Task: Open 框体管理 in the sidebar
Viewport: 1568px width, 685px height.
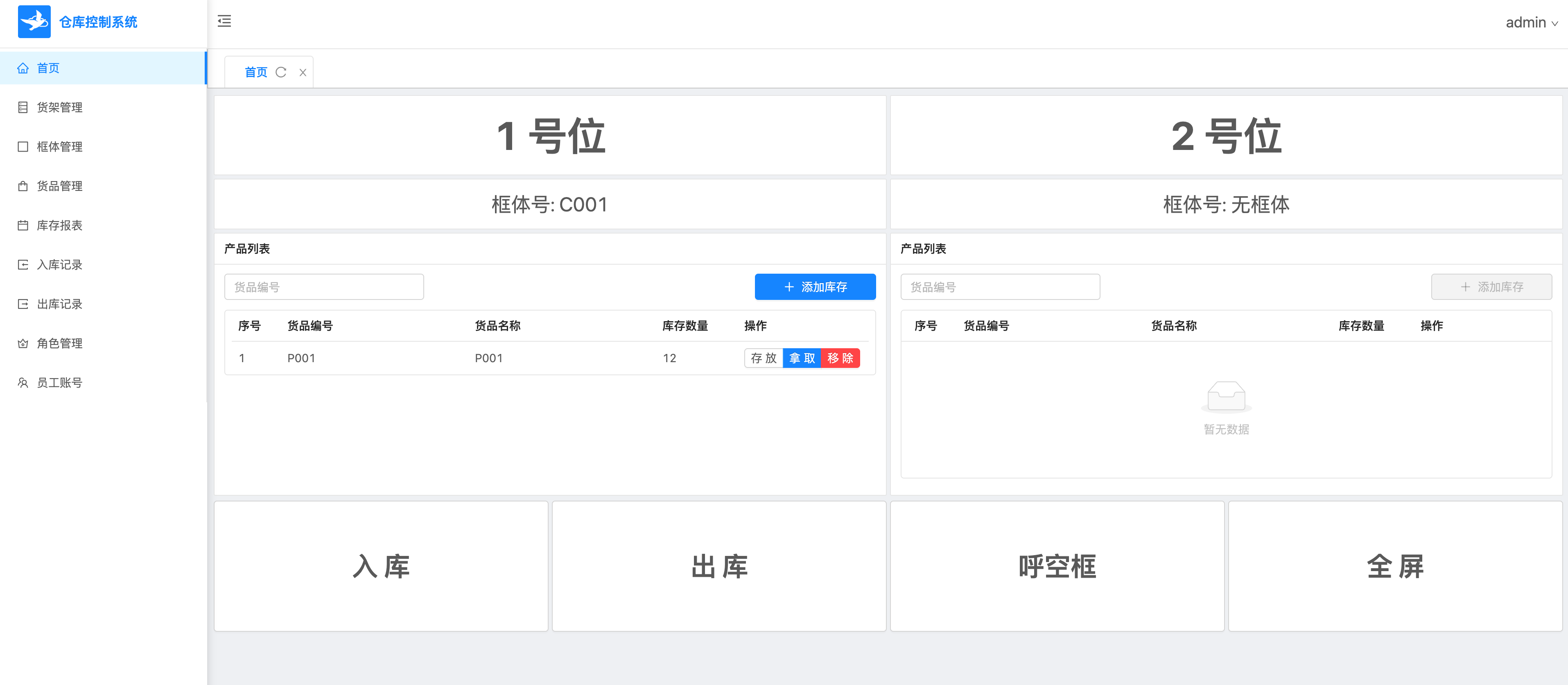Action: coord(59,147)
